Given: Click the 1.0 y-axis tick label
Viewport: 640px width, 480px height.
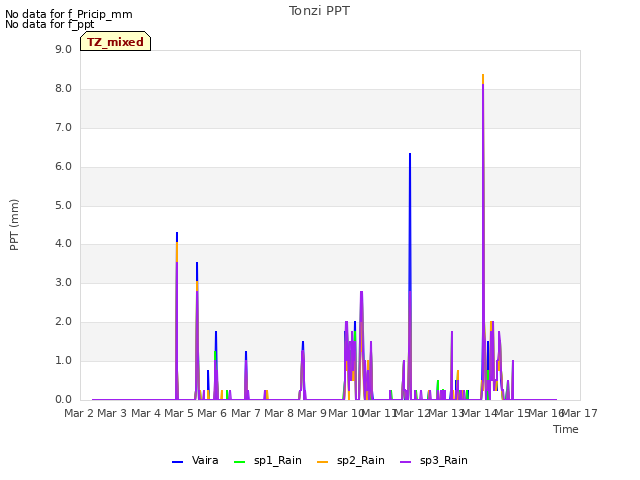Looking at the screenshot, I should tap(63, 360).
